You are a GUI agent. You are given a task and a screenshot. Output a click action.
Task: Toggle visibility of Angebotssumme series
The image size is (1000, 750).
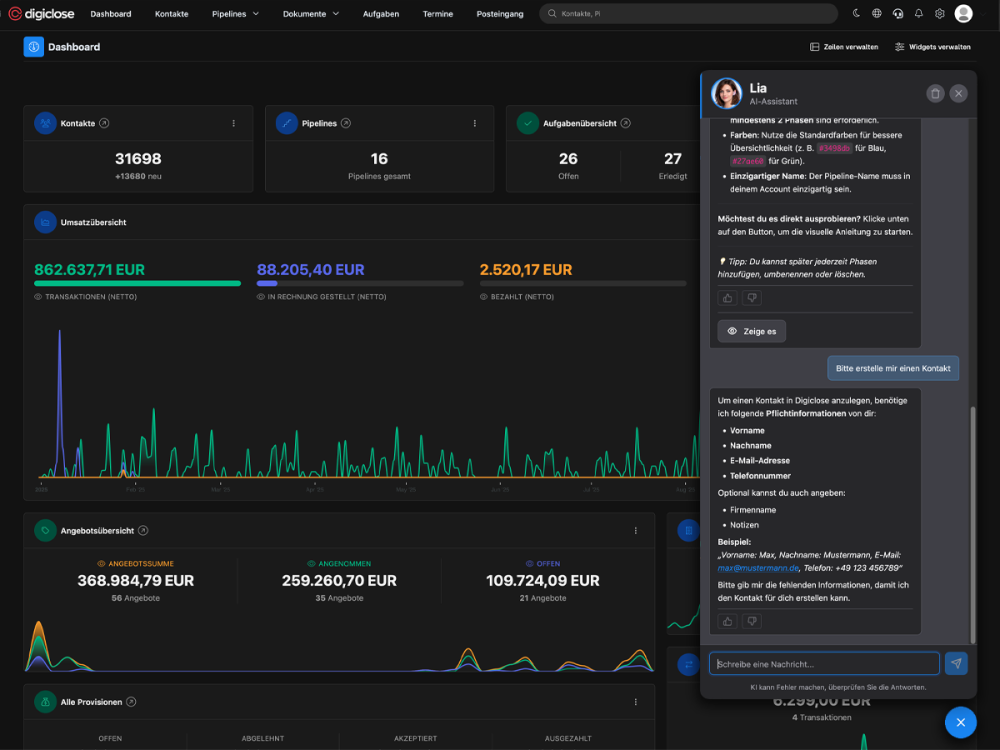click(x=101, y=564)
